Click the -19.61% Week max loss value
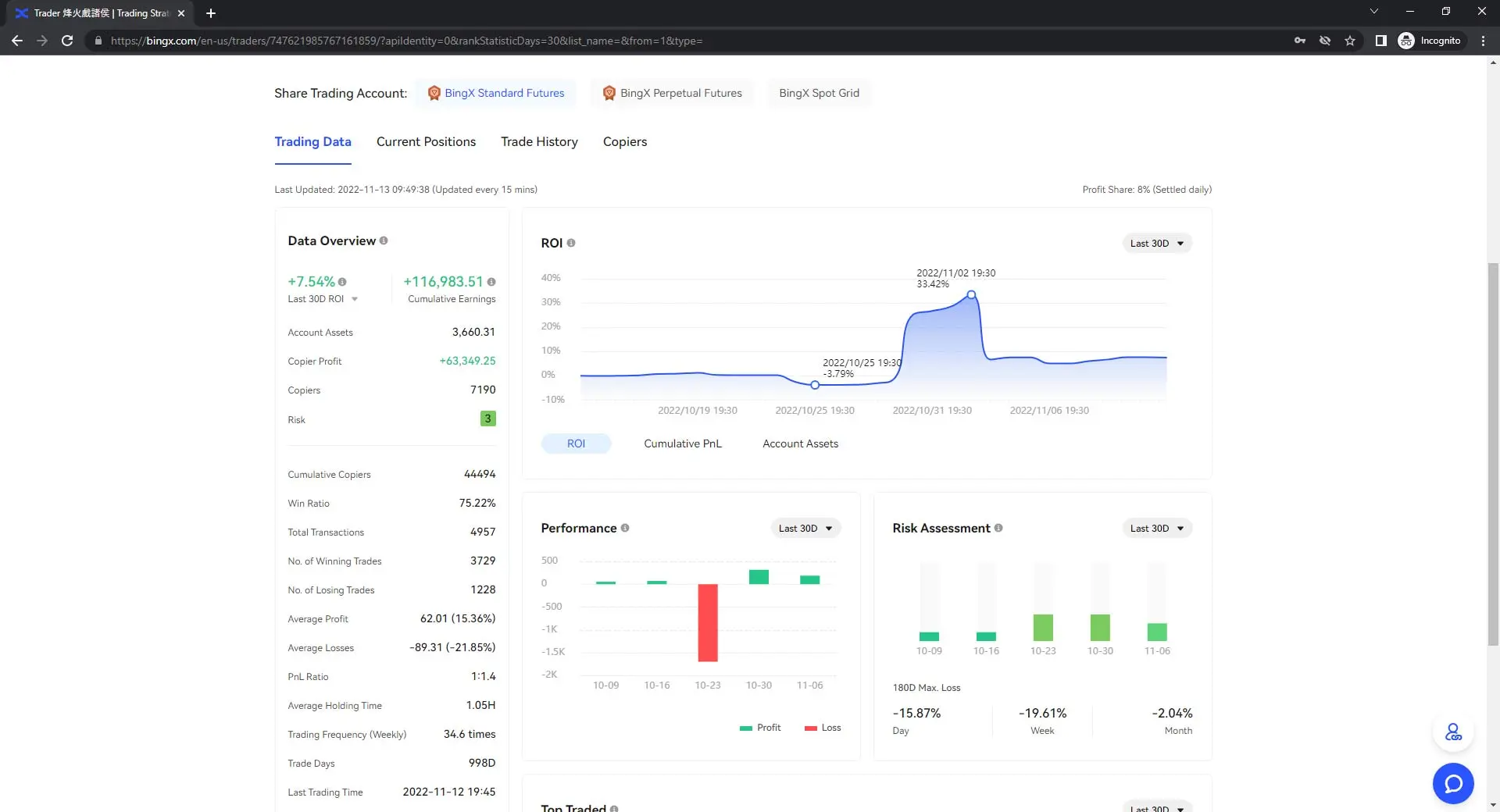The height and width of the screenshot is (812, 1500). coord(1042,713)
